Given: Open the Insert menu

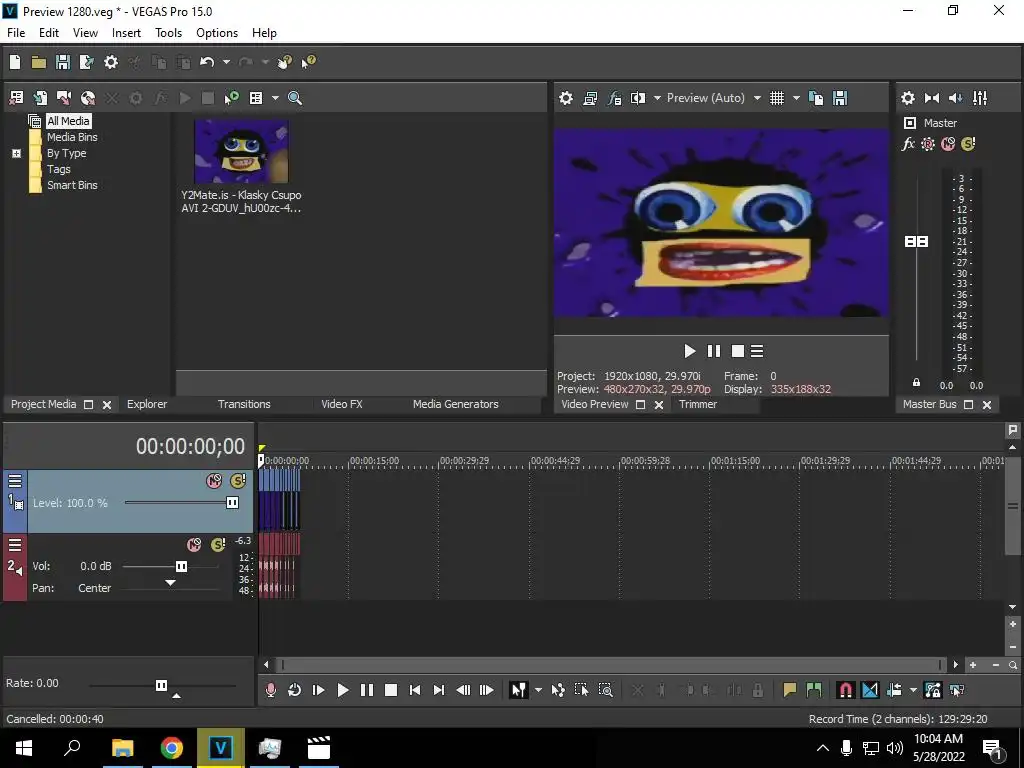Looking at the screenshot, I should pos(126,33).
